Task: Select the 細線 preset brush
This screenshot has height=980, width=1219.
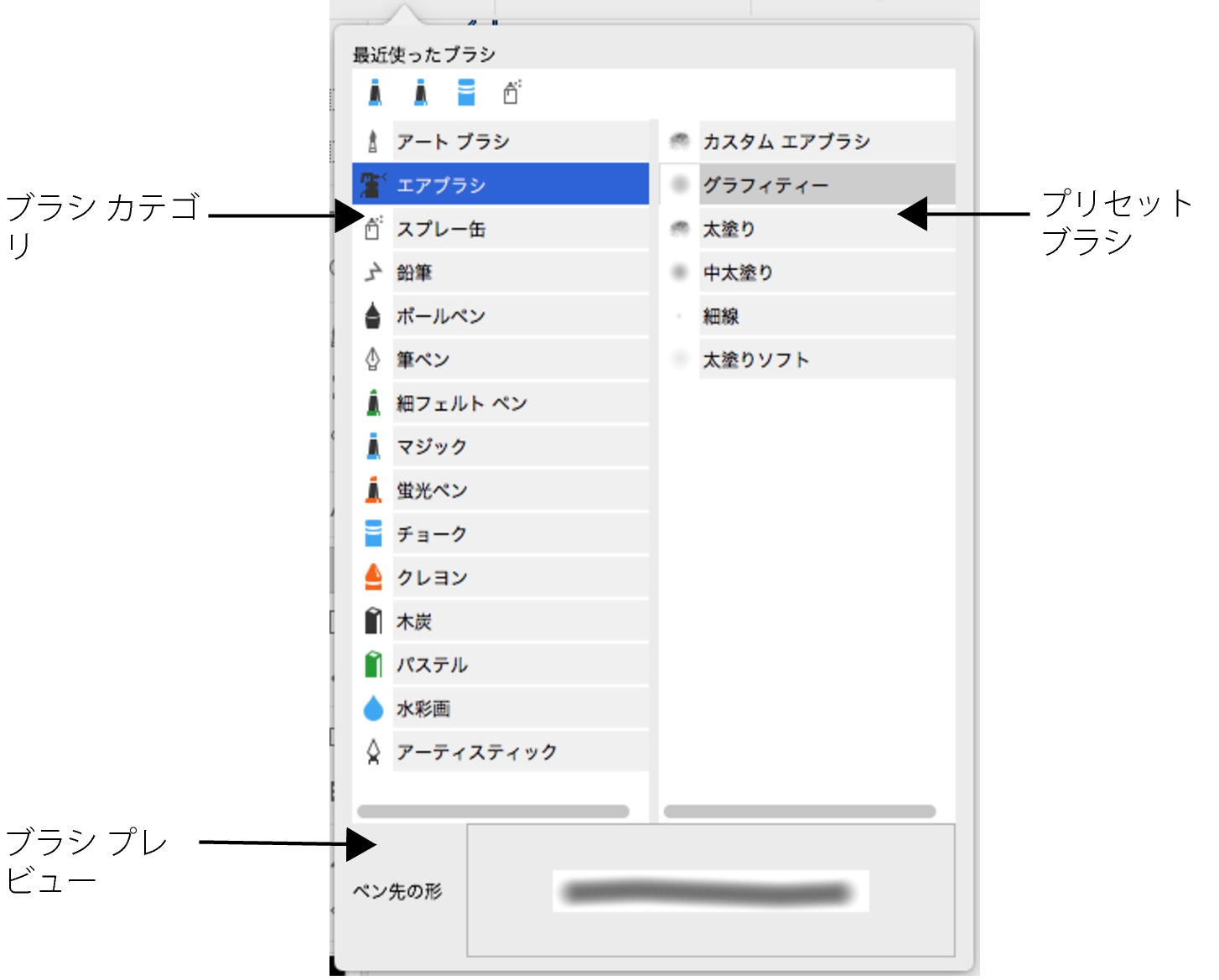Action: point(826,316)
